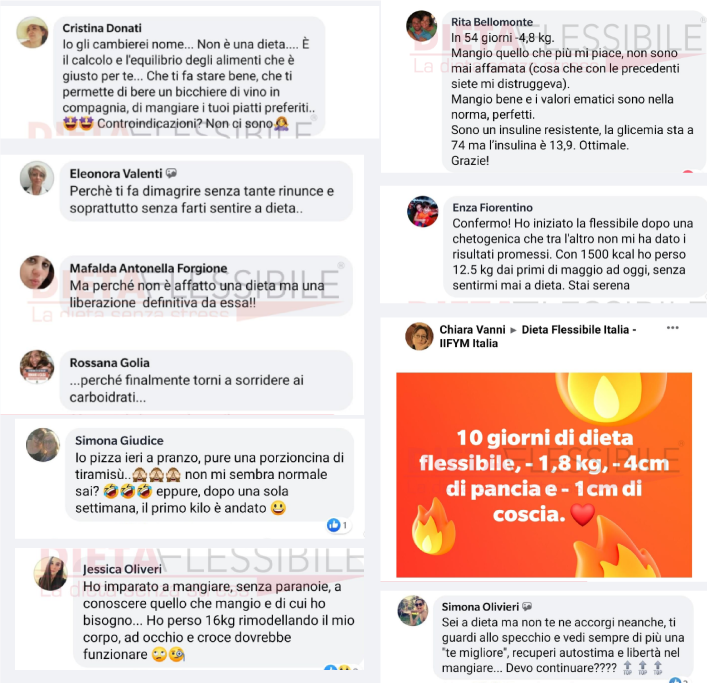Open Jessica Oliveri's profile avatar
The width and height of the screenshot is (707, 683).
[x=50, y=573]
